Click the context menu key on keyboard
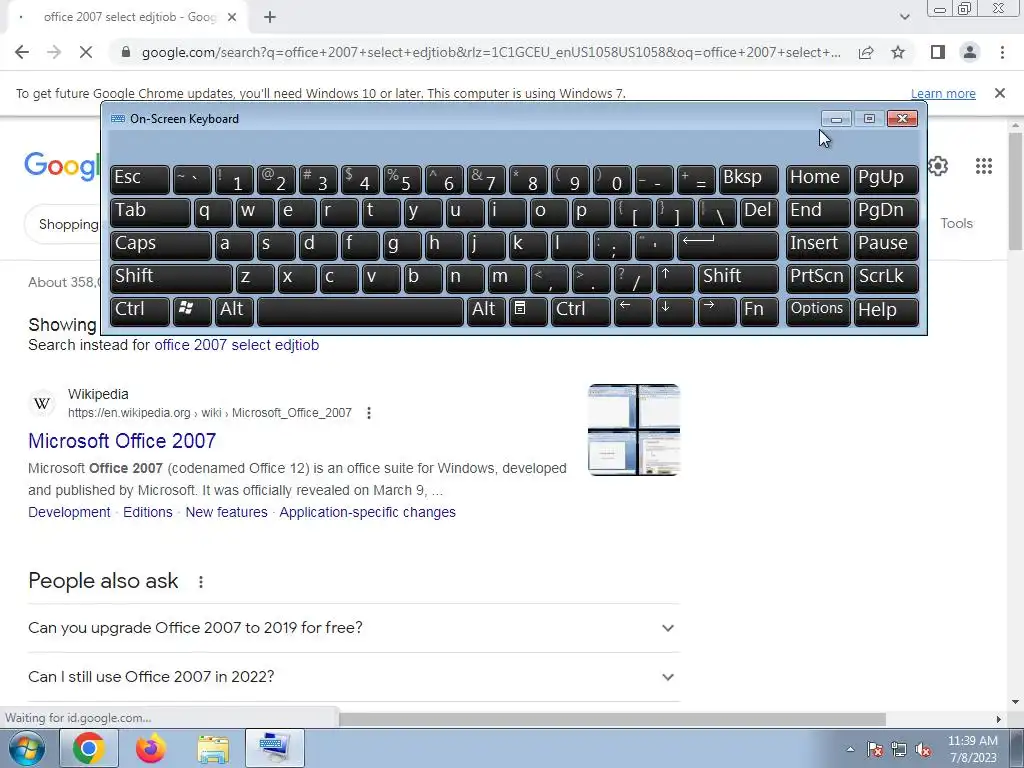The height and width of the screenshot is (768, 1024). 528,311
